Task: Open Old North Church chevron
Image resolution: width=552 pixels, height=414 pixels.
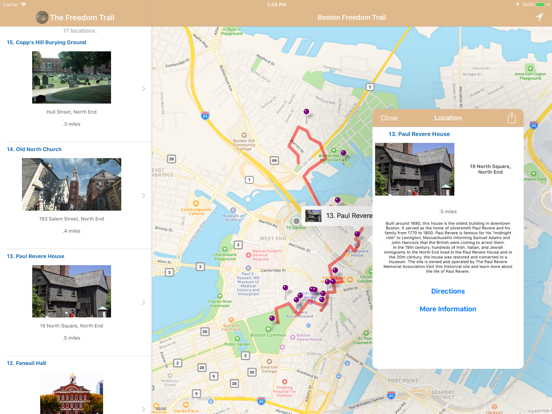Action: (x=143, y=195)
